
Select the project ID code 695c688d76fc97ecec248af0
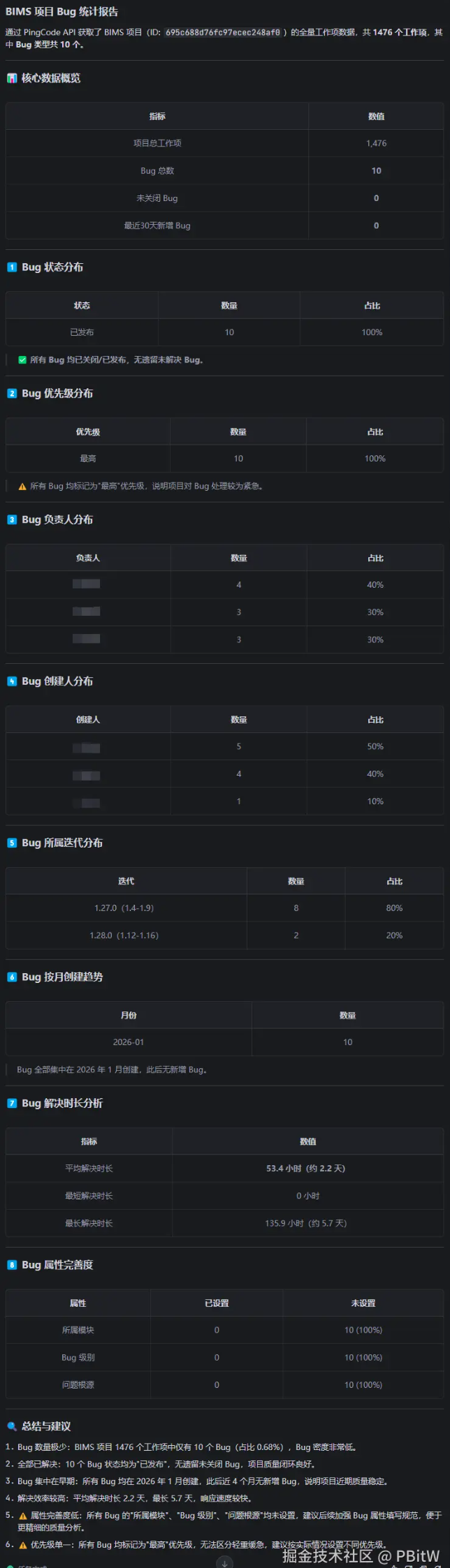coord(222,33)
